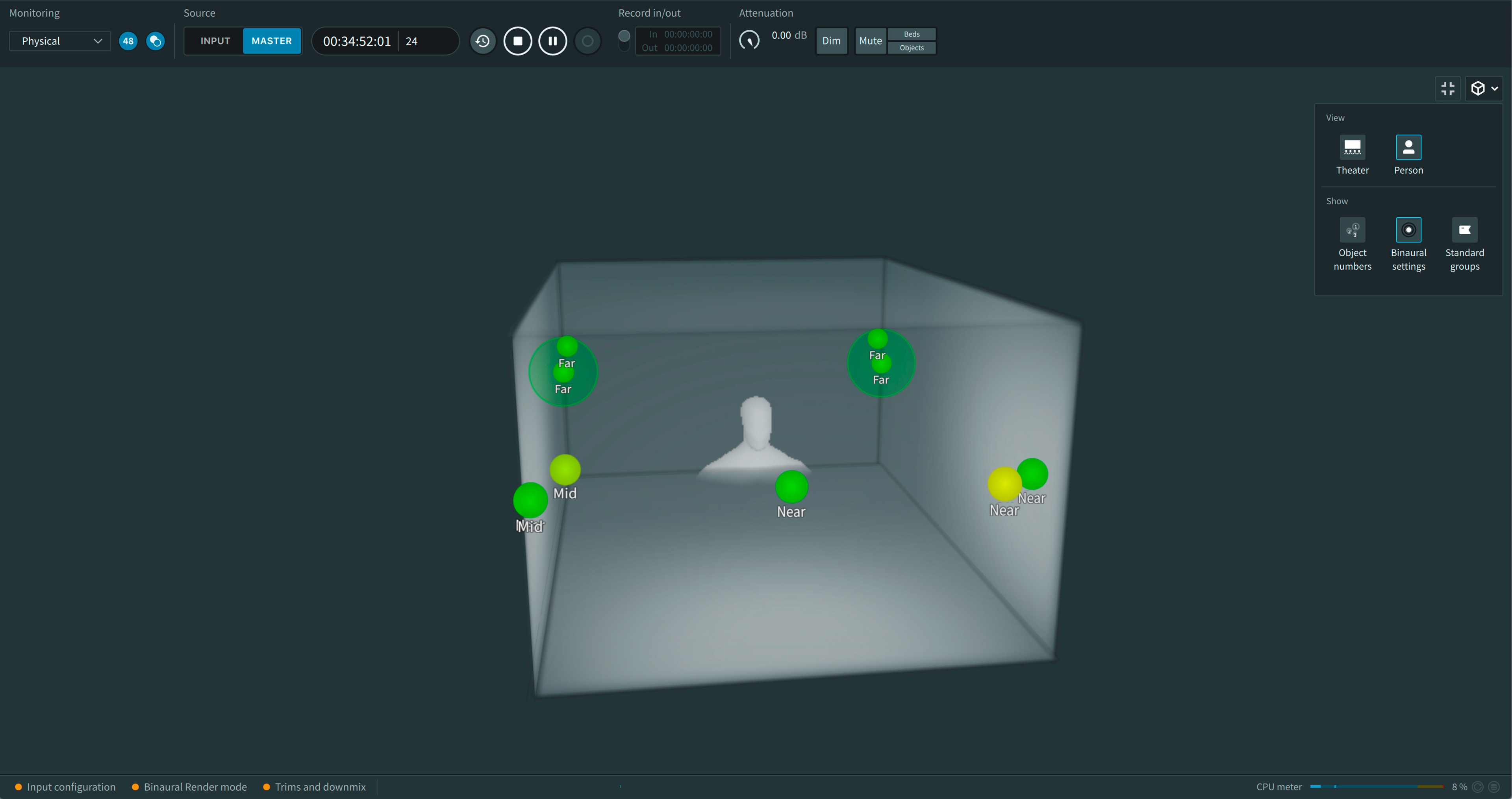This screenshot has height=799, width=1512.
Task: Select Objects mute option
Action: pyautogui.click(x=912, y=48)
